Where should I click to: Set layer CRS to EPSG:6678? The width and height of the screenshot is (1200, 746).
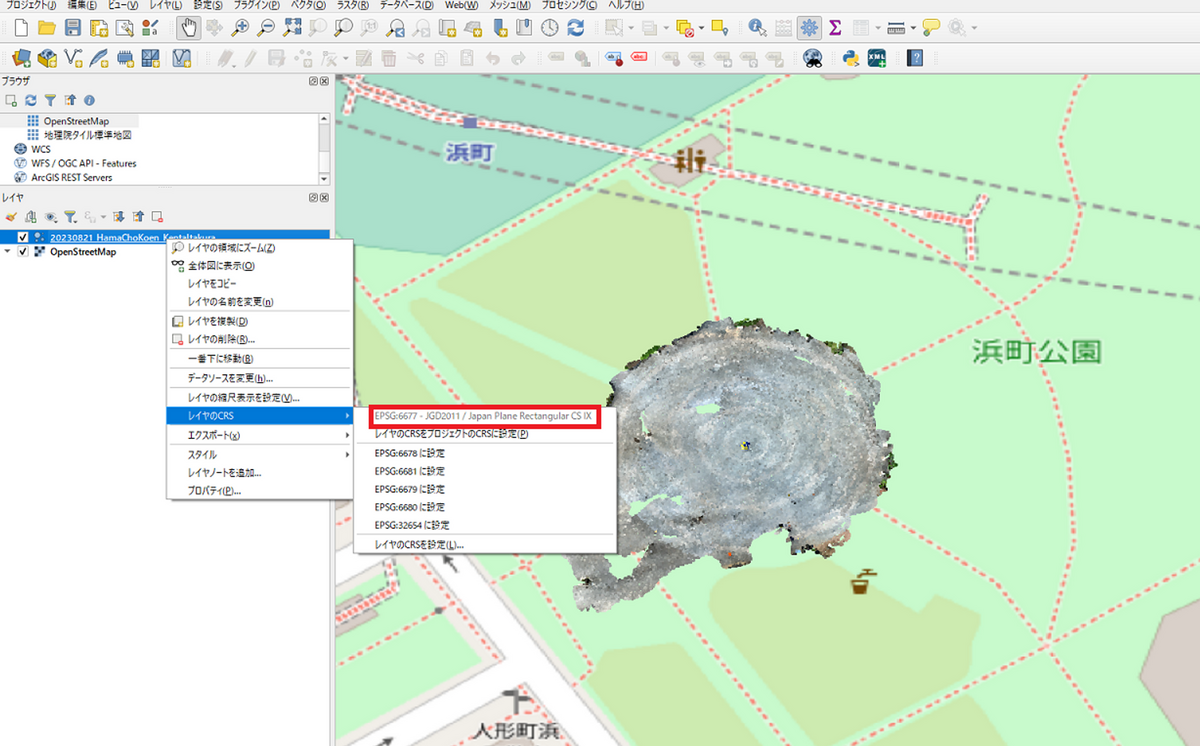409,453
